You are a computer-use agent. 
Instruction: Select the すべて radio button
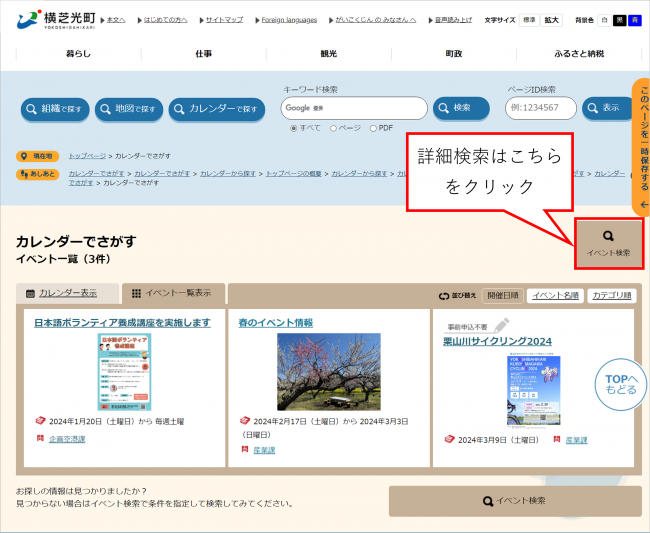click(x=293, y=128)
